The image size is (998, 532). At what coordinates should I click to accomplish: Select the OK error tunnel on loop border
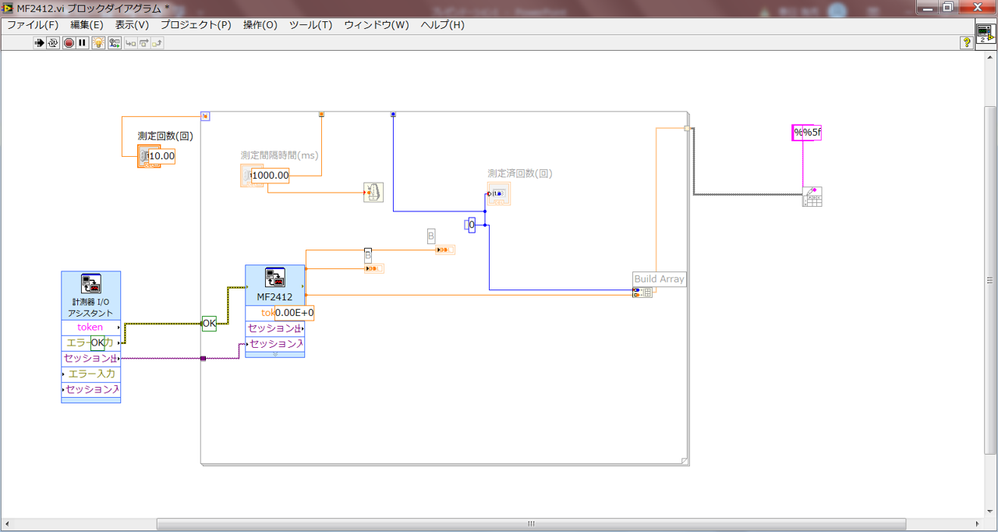209,323
